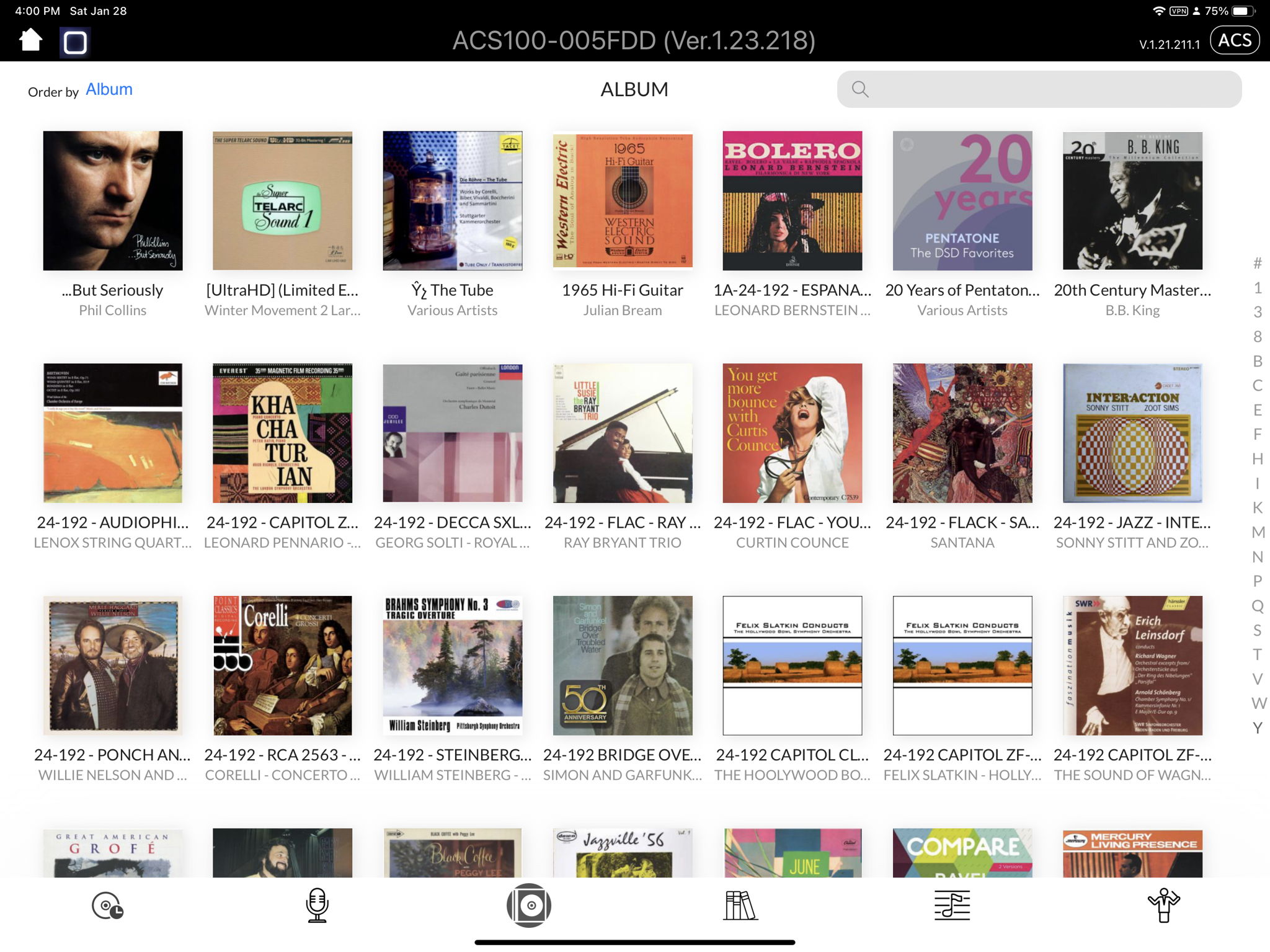Select '24-192 - DECCA SXL...' album title
The width and height of the screenshot is (1270, 952).
pyautogui.click(x=453, y=522)
